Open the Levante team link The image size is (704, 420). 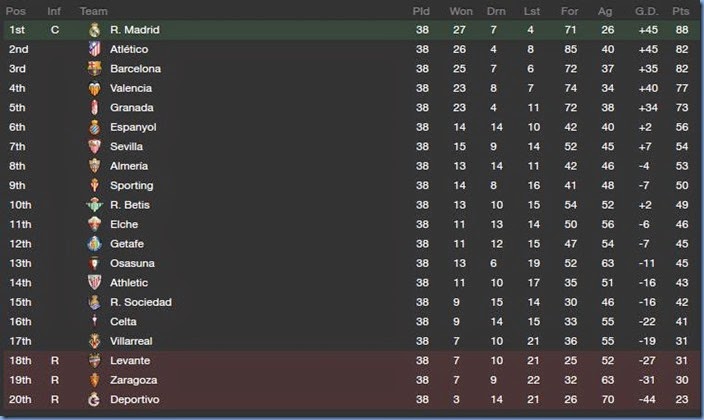tap(130, 361)
